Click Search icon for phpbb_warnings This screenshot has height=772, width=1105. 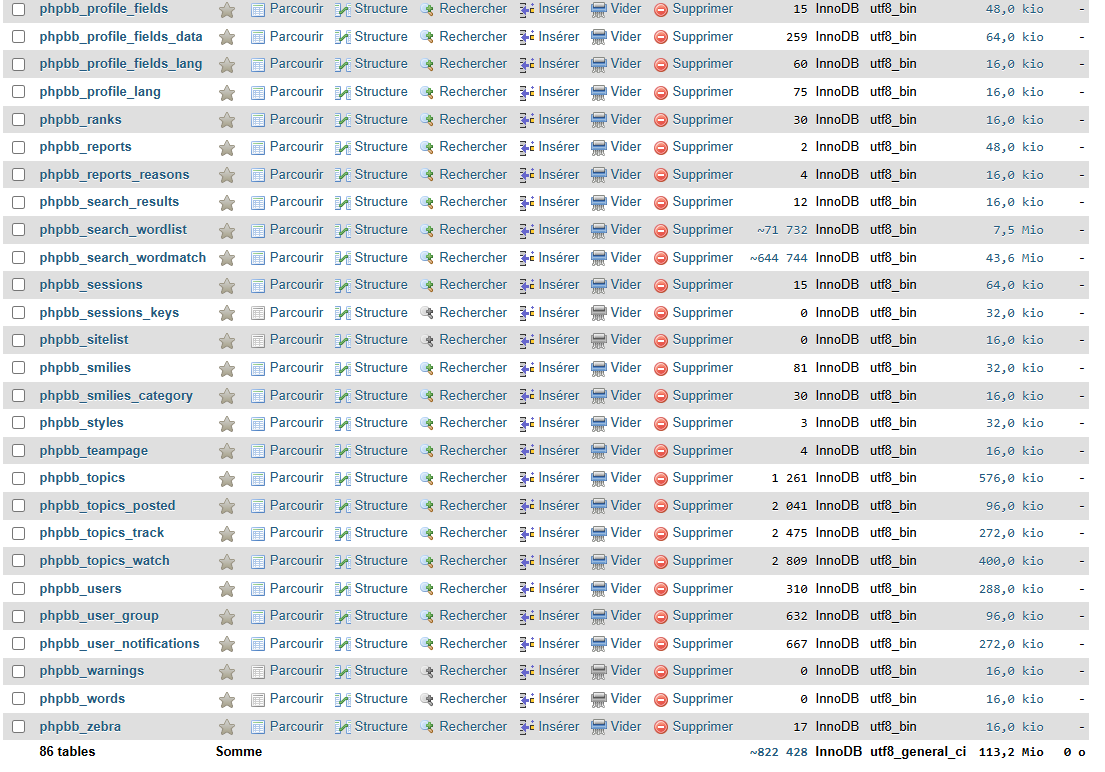pyautogui.click(x=426, y=672)
